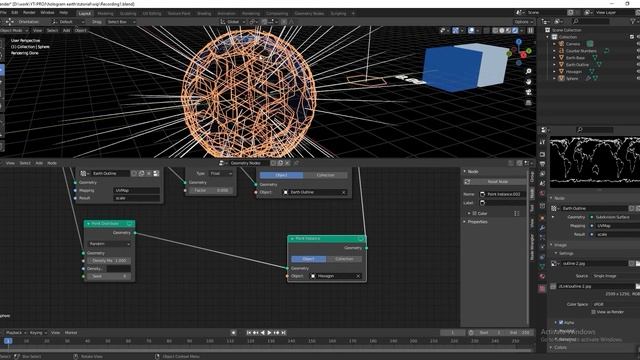The height and width of the screenshot is (360, 640).
Task: Expand the Properties panel in Node sidebar
Action: coord(477,222)
